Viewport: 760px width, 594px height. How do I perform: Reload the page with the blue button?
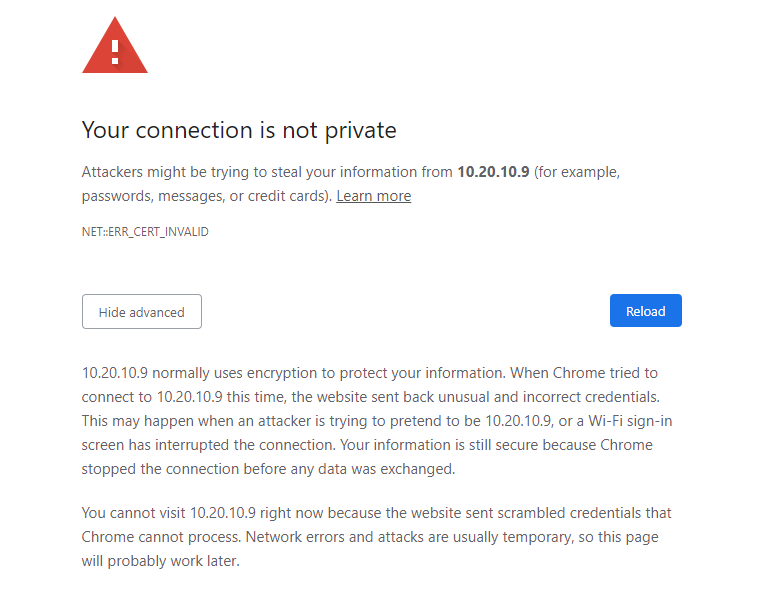coord(646,311)
